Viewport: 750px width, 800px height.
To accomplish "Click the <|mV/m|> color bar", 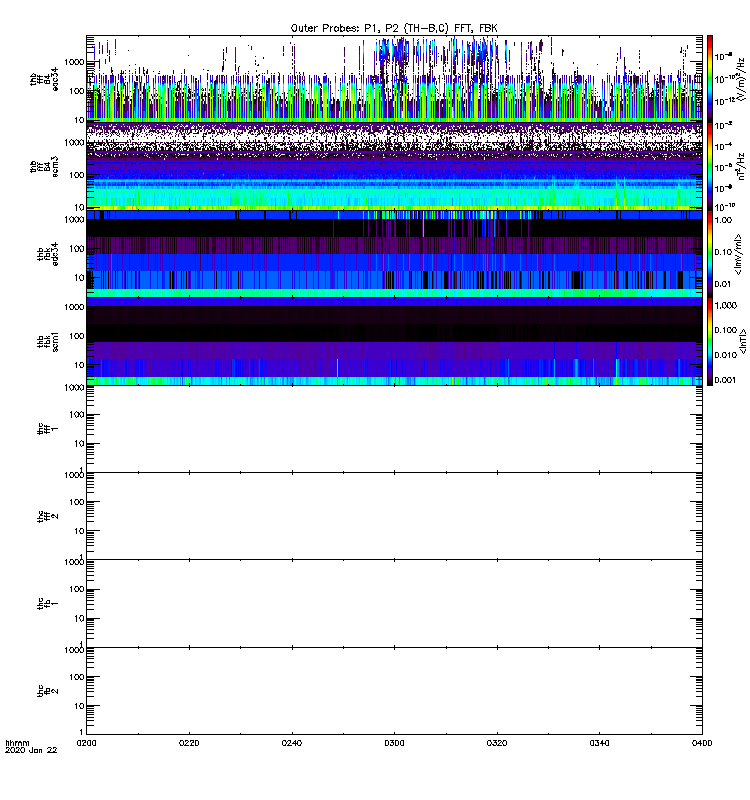I will tap(710, 252).
